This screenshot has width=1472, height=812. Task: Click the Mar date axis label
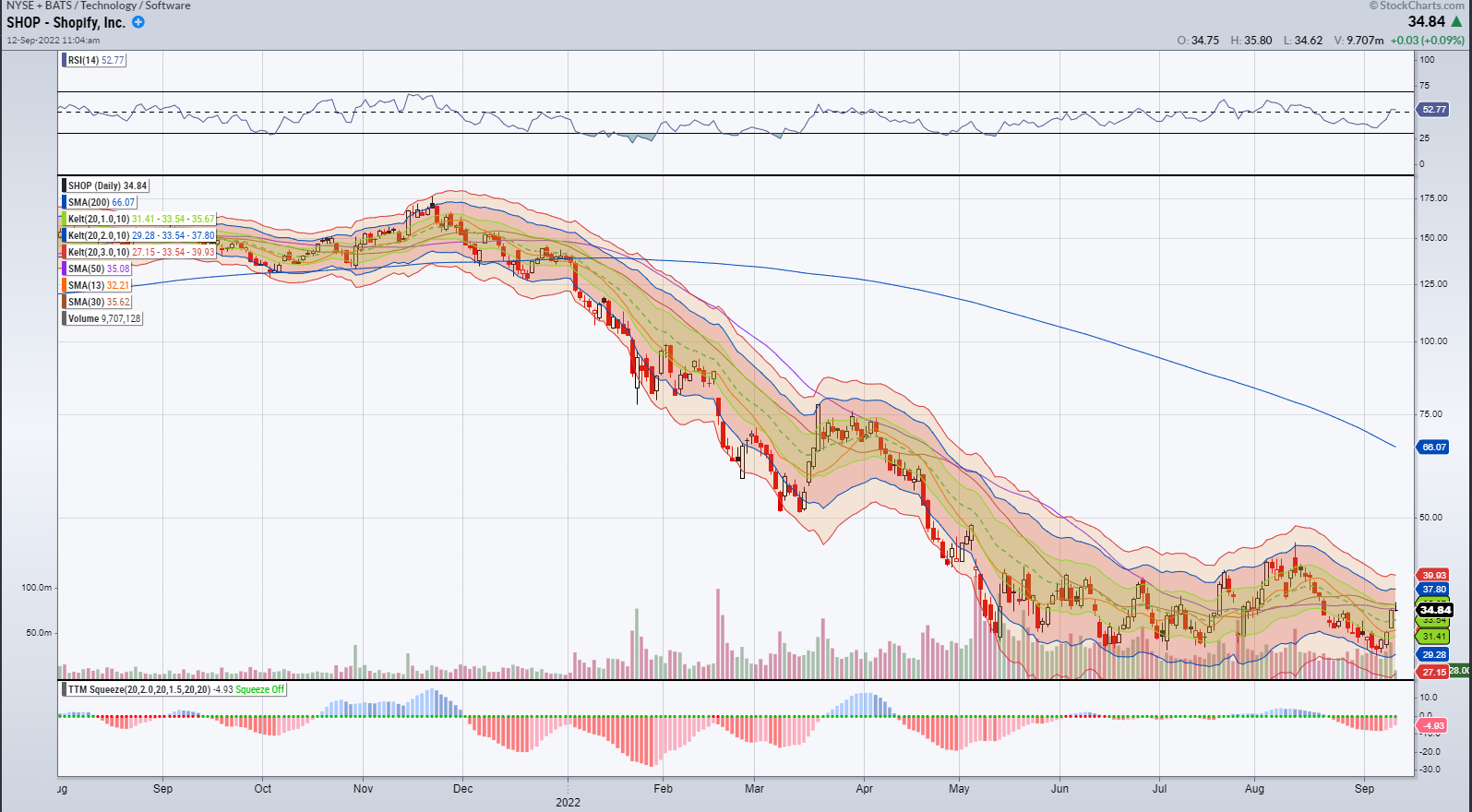[x=754, y=788]
